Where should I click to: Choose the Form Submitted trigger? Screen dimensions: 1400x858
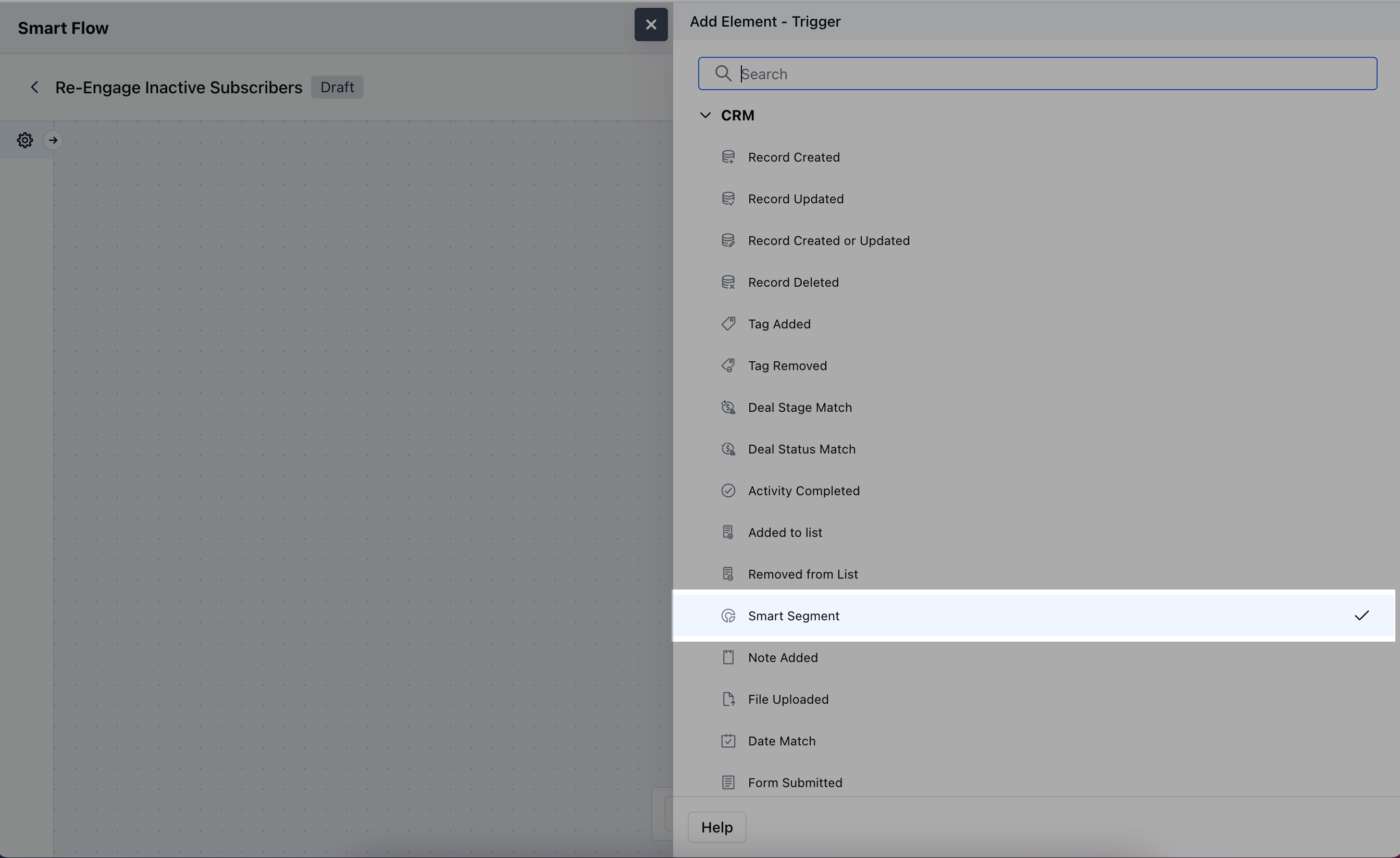795,782
